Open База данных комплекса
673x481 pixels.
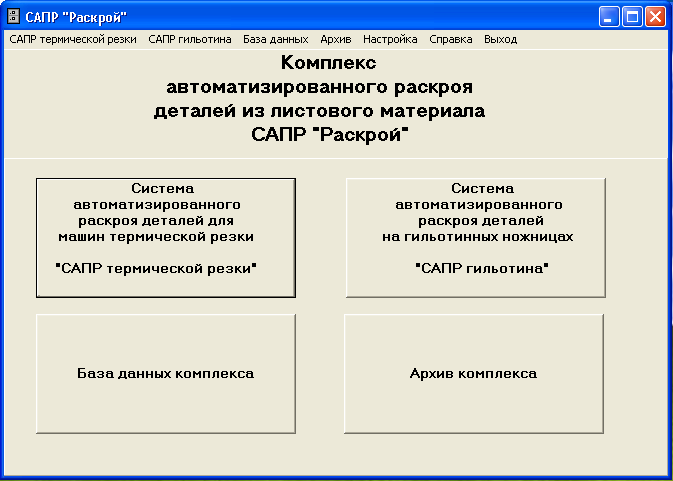[166, 374]
